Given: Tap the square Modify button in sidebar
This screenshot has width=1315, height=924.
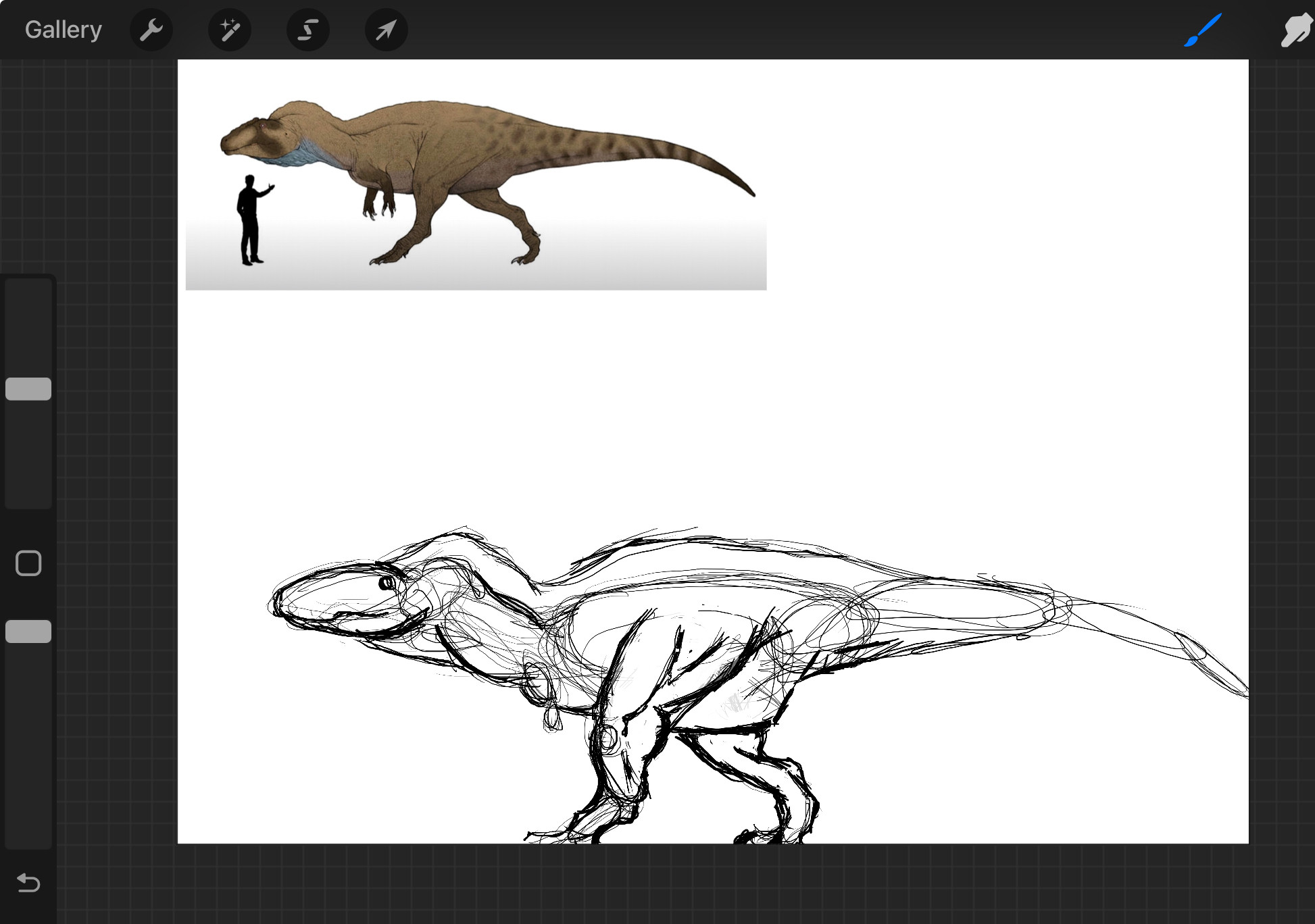Looking at the screenshot, I should (28, 563).
